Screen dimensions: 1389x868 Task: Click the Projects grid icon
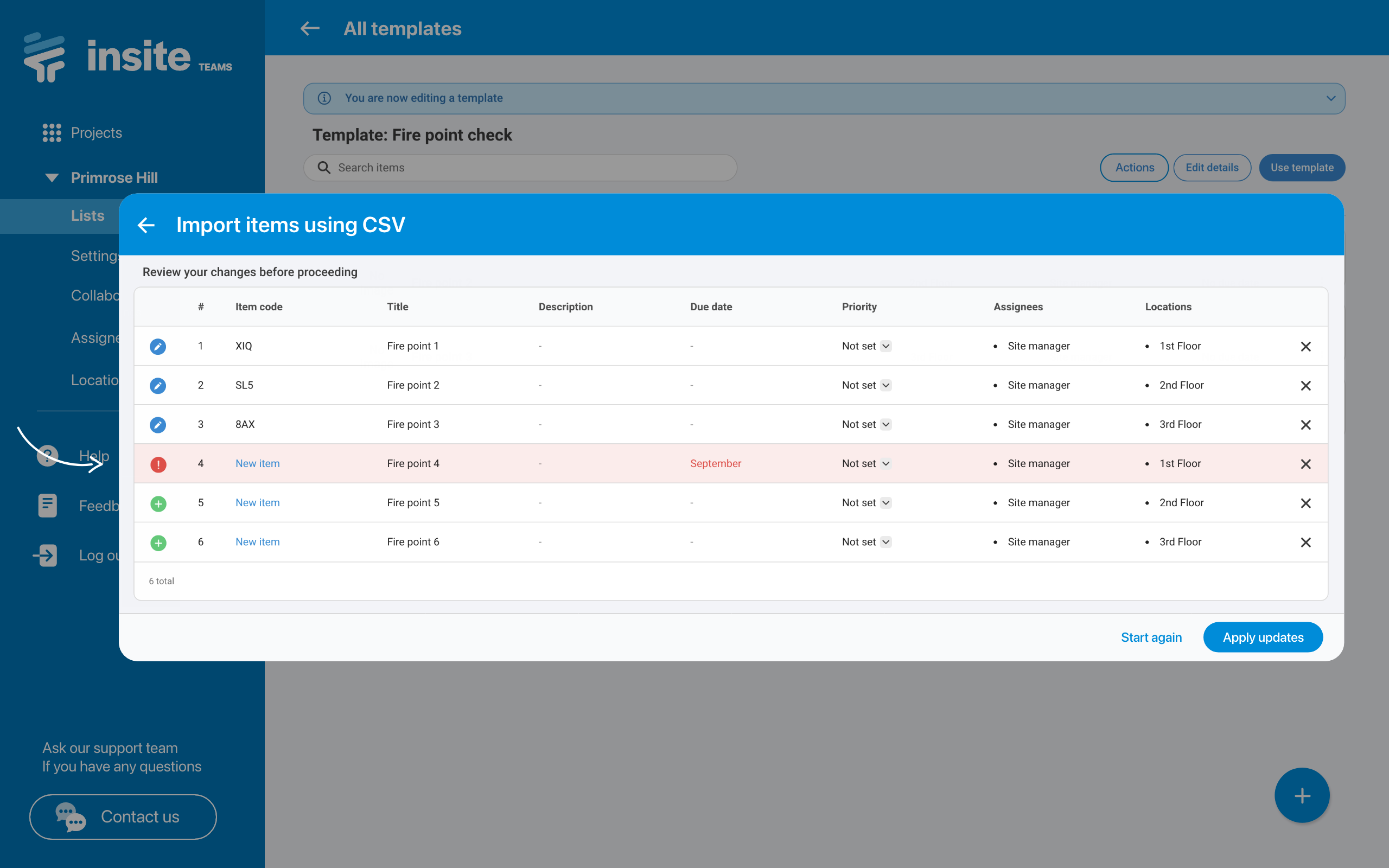click(x=52, y=132)
